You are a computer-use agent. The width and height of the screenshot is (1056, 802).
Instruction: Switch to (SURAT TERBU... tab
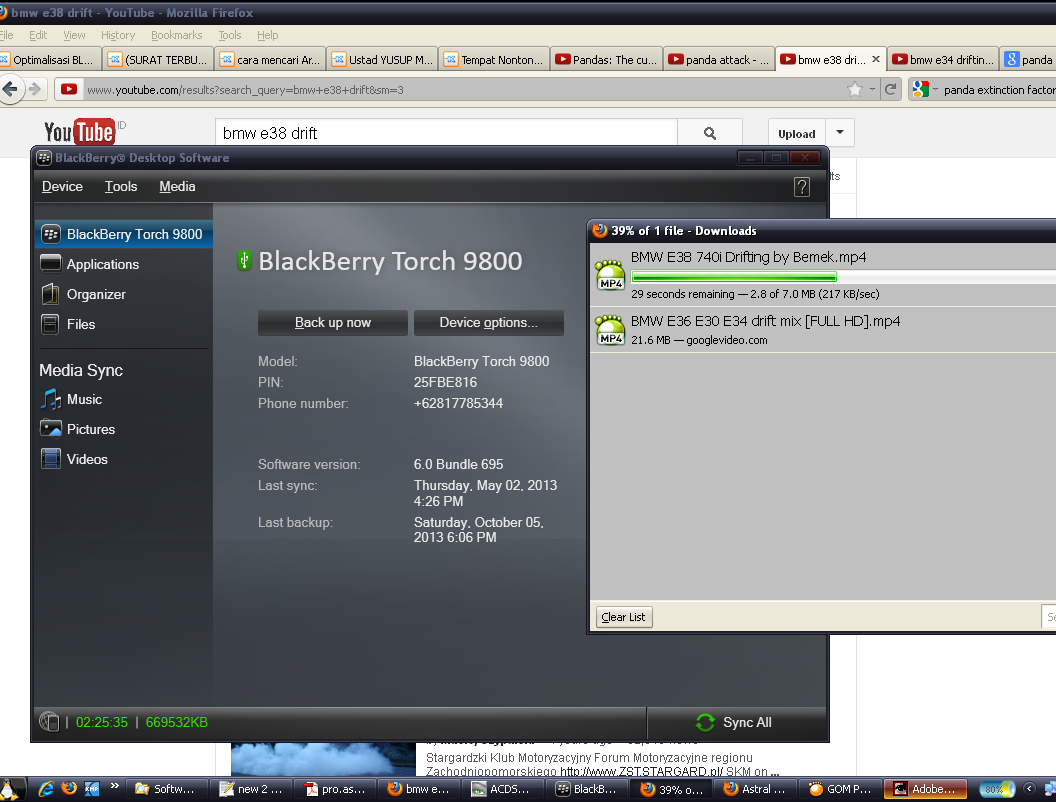[159, 60]
